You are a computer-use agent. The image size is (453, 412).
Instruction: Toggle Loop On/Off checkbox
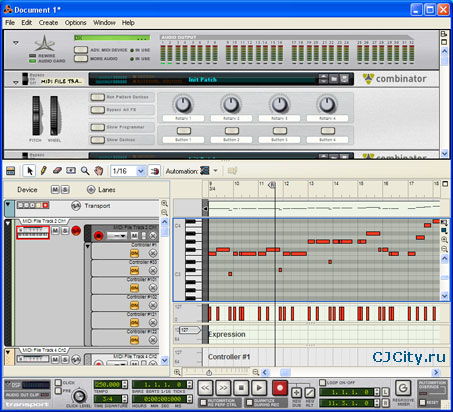[322, 382]
